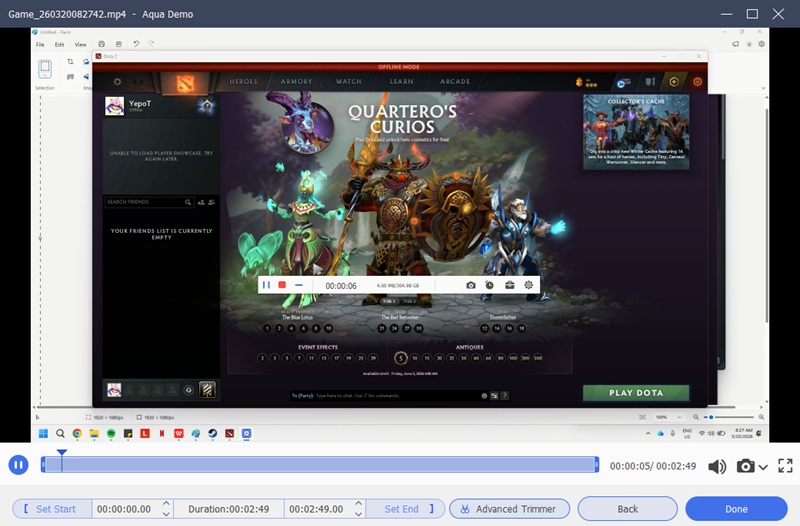Click Paint's Selection tool icon

coord(45,69)
